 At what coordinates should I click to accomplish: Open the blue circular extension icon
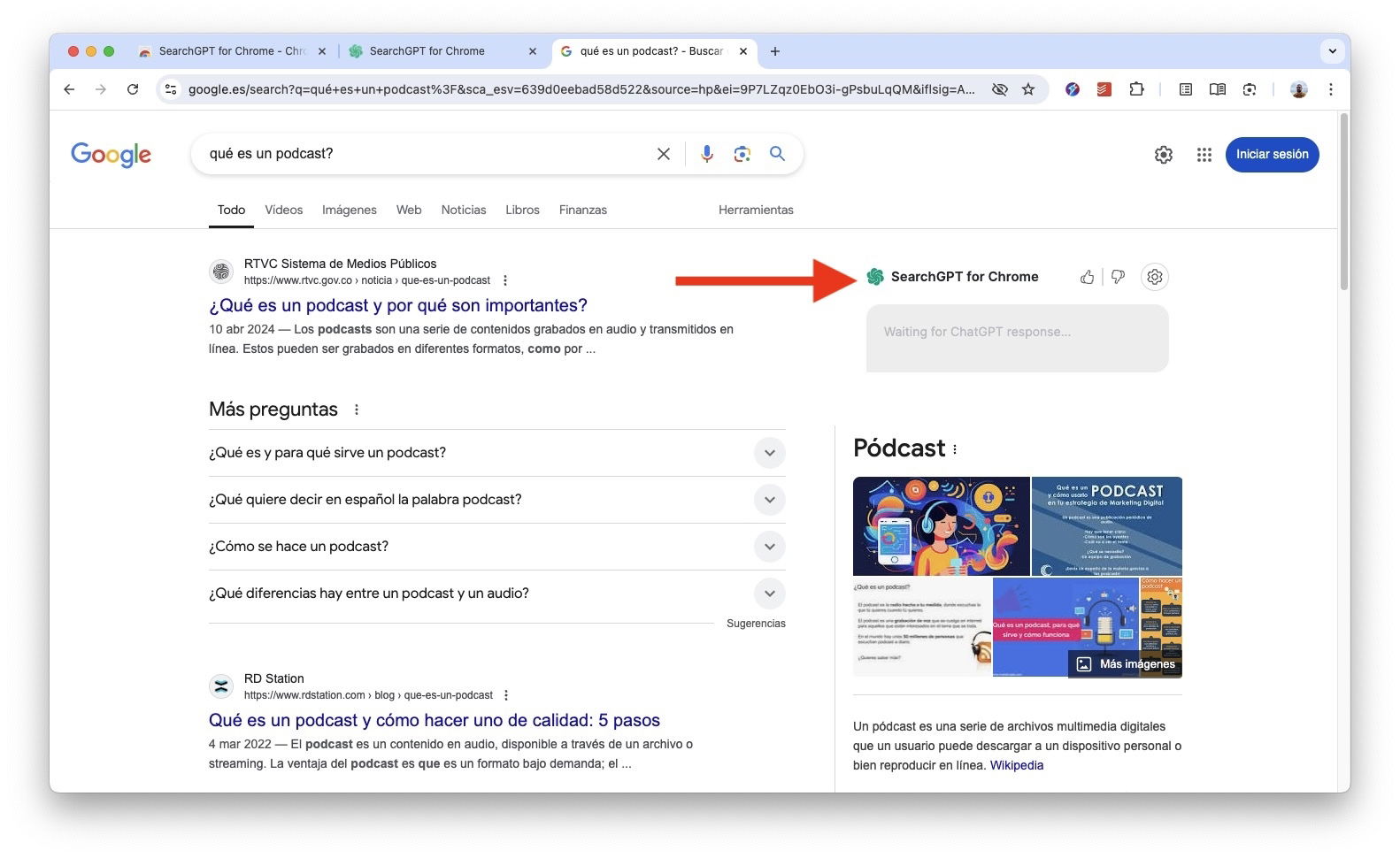point(1073,89)
